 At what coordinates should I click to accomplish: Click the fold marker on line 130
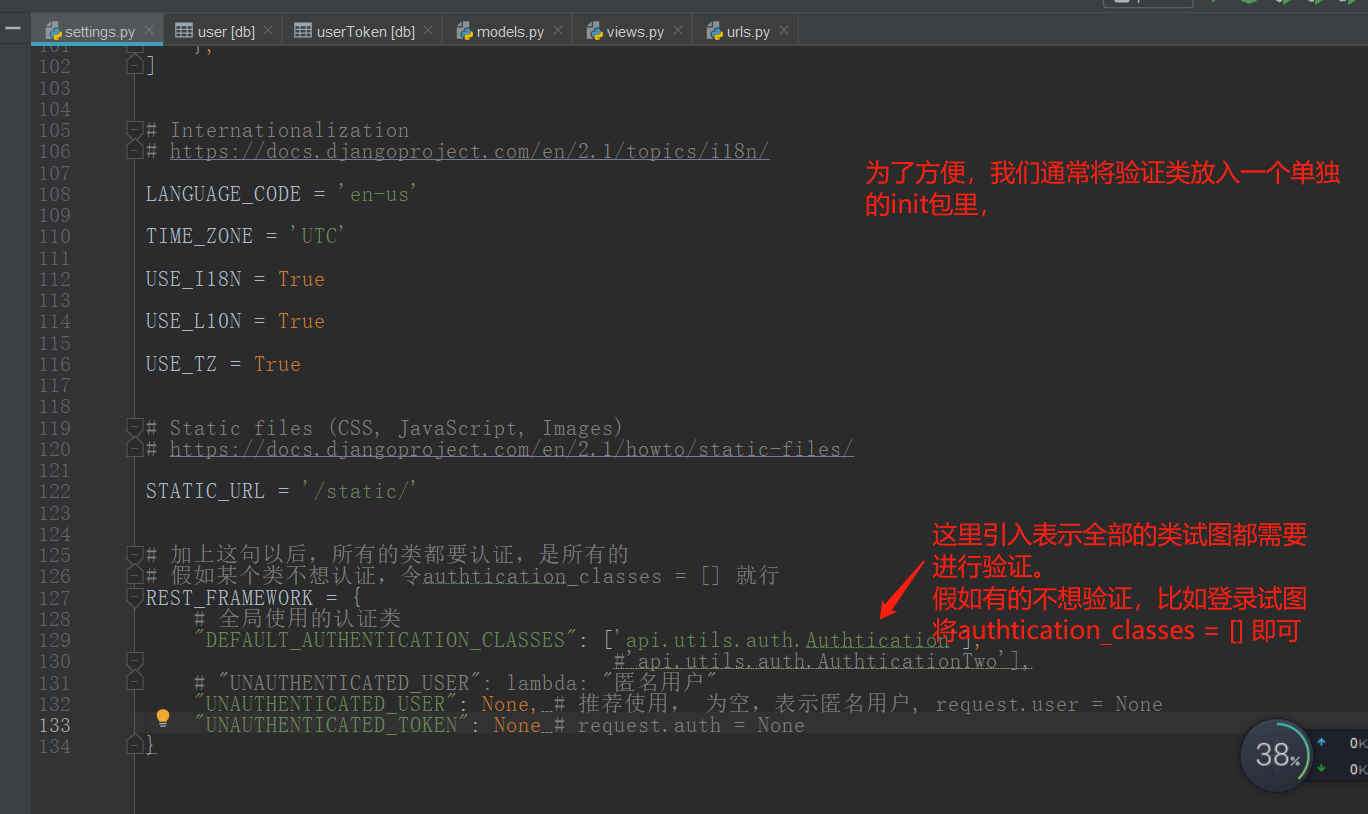click(135, 660)
